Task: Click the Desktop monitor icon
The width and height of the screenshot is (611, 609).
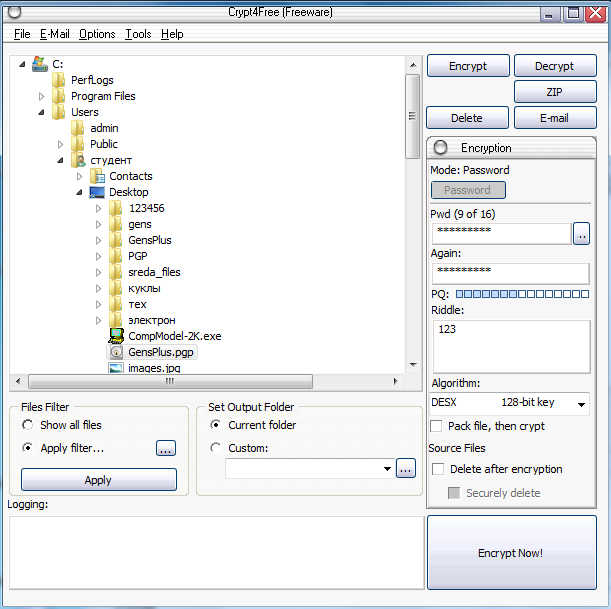Action: [97, 192]
